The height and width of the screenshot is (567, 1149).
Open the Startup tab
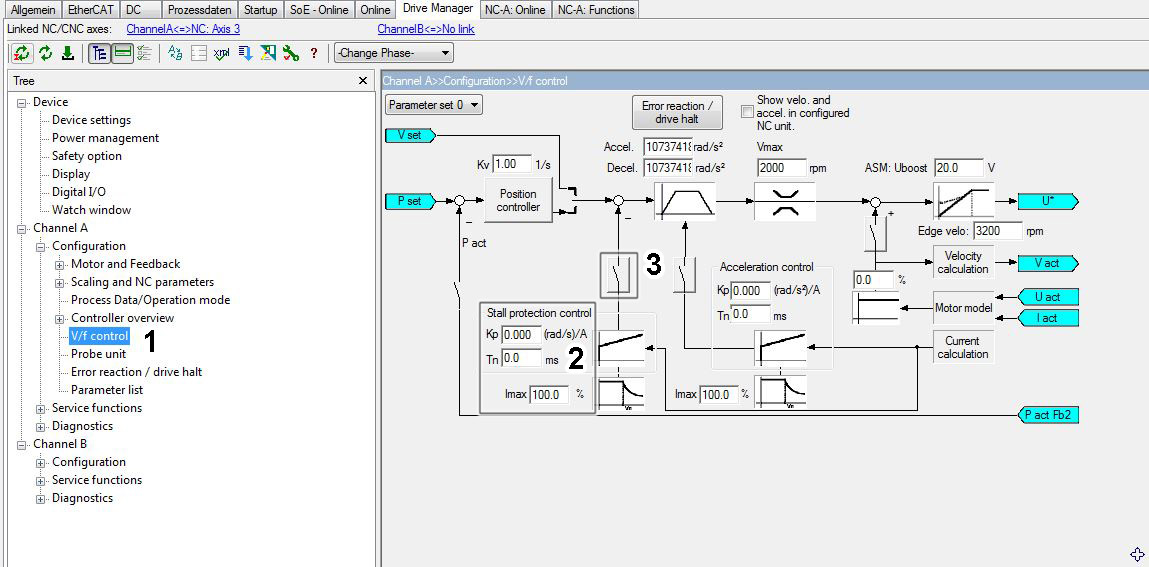260,10
